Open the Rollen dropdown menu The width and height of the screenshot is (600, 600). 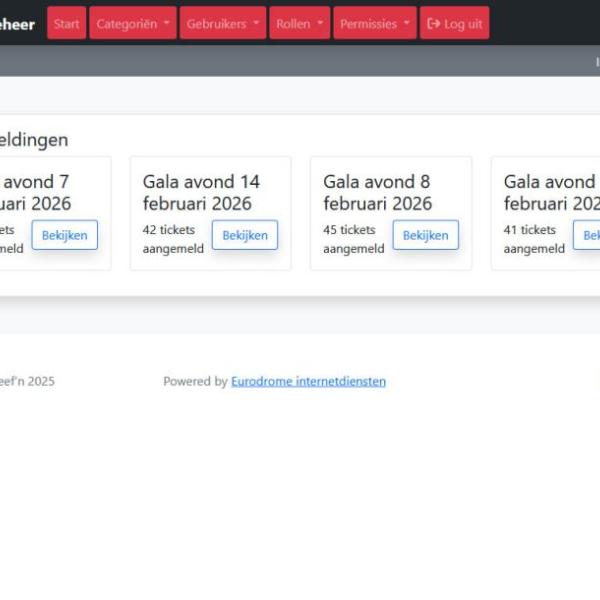[299, 24]
